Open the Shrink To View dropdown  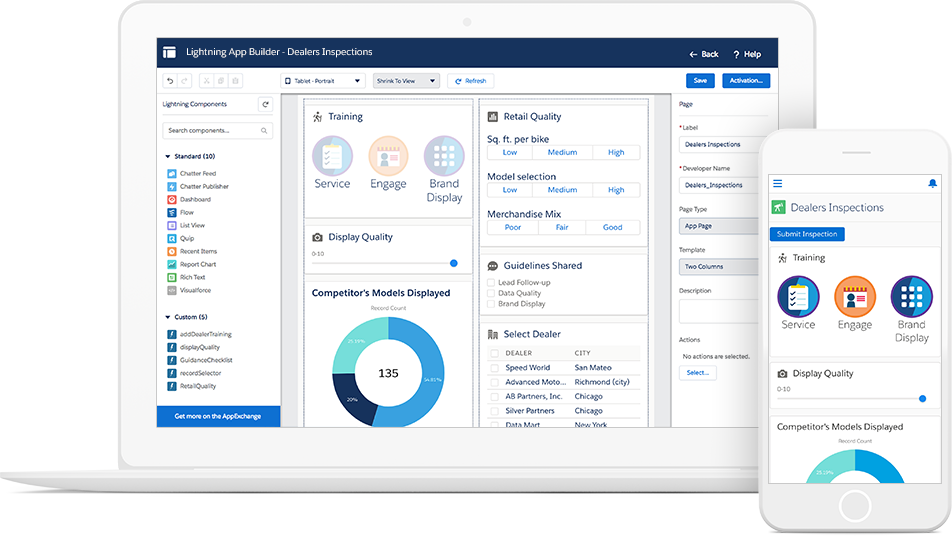tap(406, 81)
